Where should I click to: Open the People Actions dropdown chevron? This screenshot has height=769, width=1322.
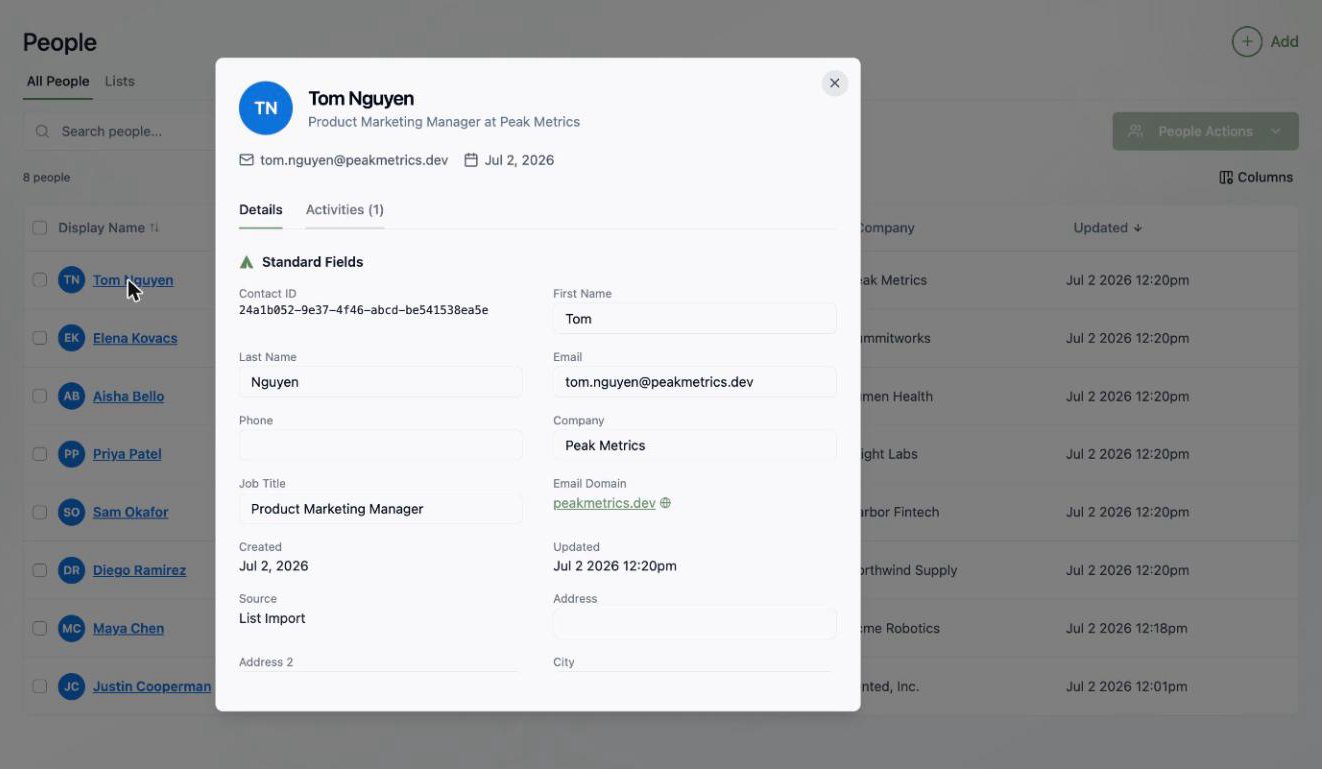coord(1275,131)
